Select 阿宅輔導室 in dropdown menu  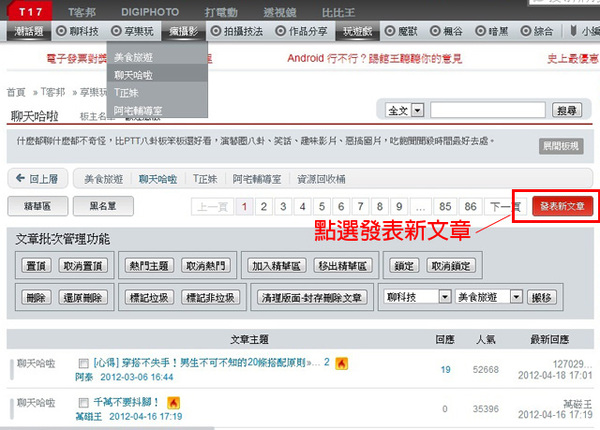(157, 110)
